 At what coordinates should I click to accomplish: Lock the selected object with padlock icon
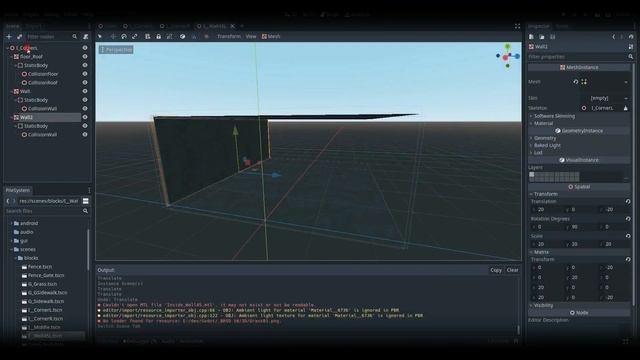(x=158, y=36)
